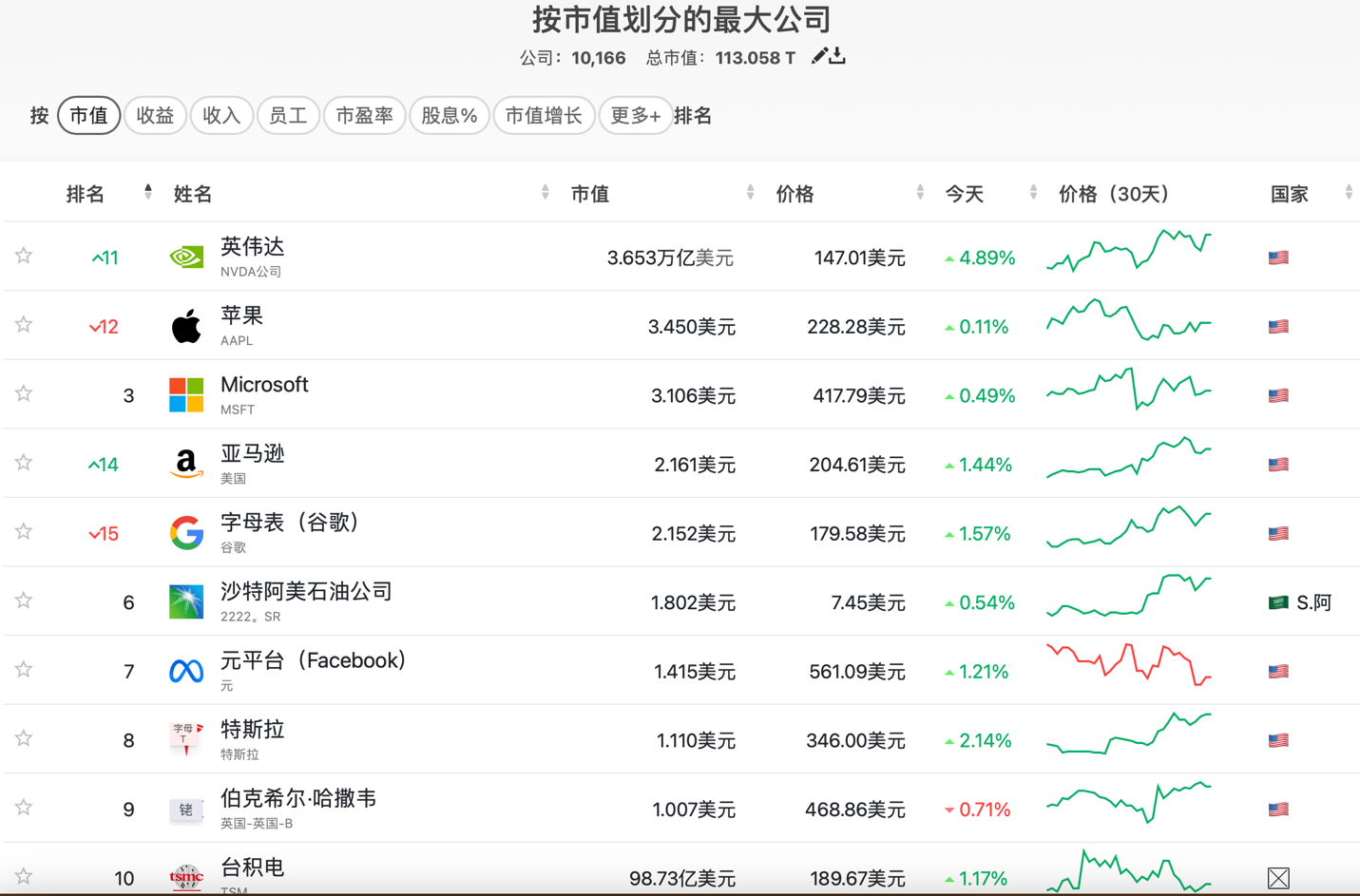Select the 收入 ranking tab
The image size is (1360, 896).
coord(221,116)
